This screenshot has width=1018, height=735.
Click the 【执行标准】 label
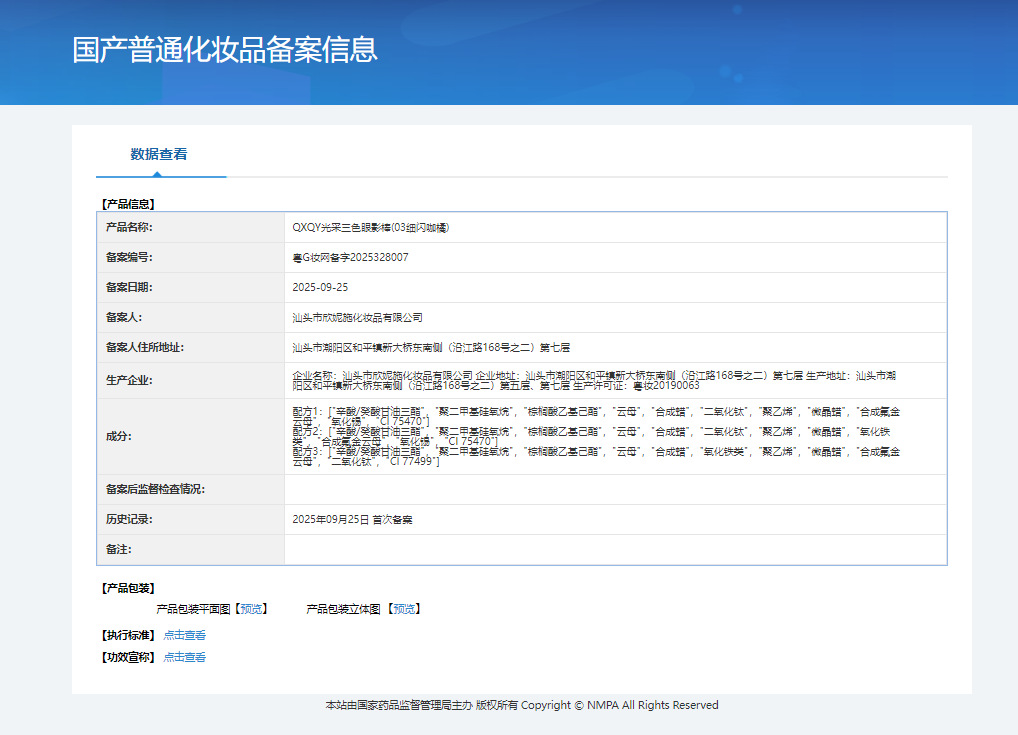(128, 635)
